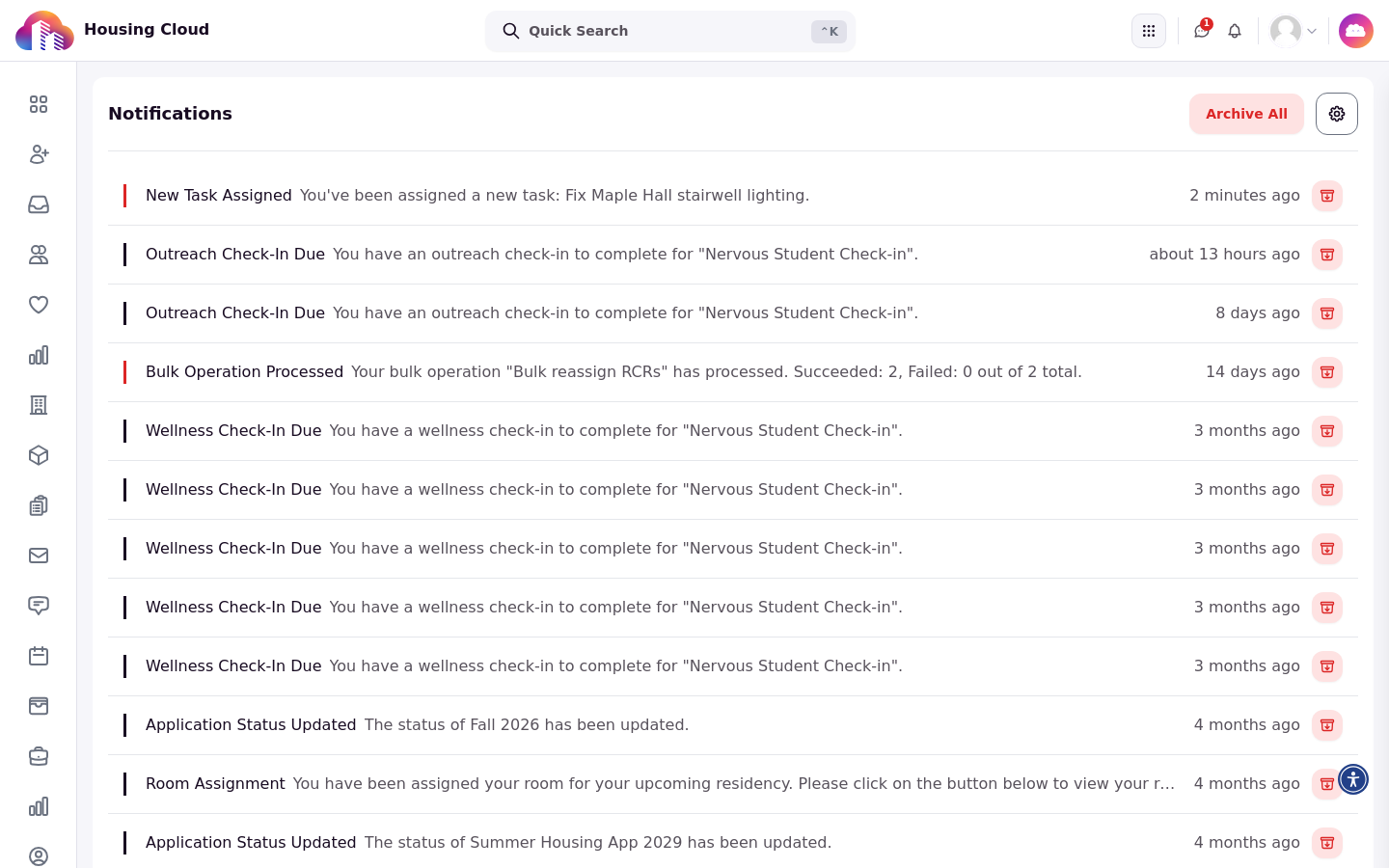Archive the Bulk Operation Processed notification
Viewport: 1389px width, 868px height.
click(x=1327, y=372)
